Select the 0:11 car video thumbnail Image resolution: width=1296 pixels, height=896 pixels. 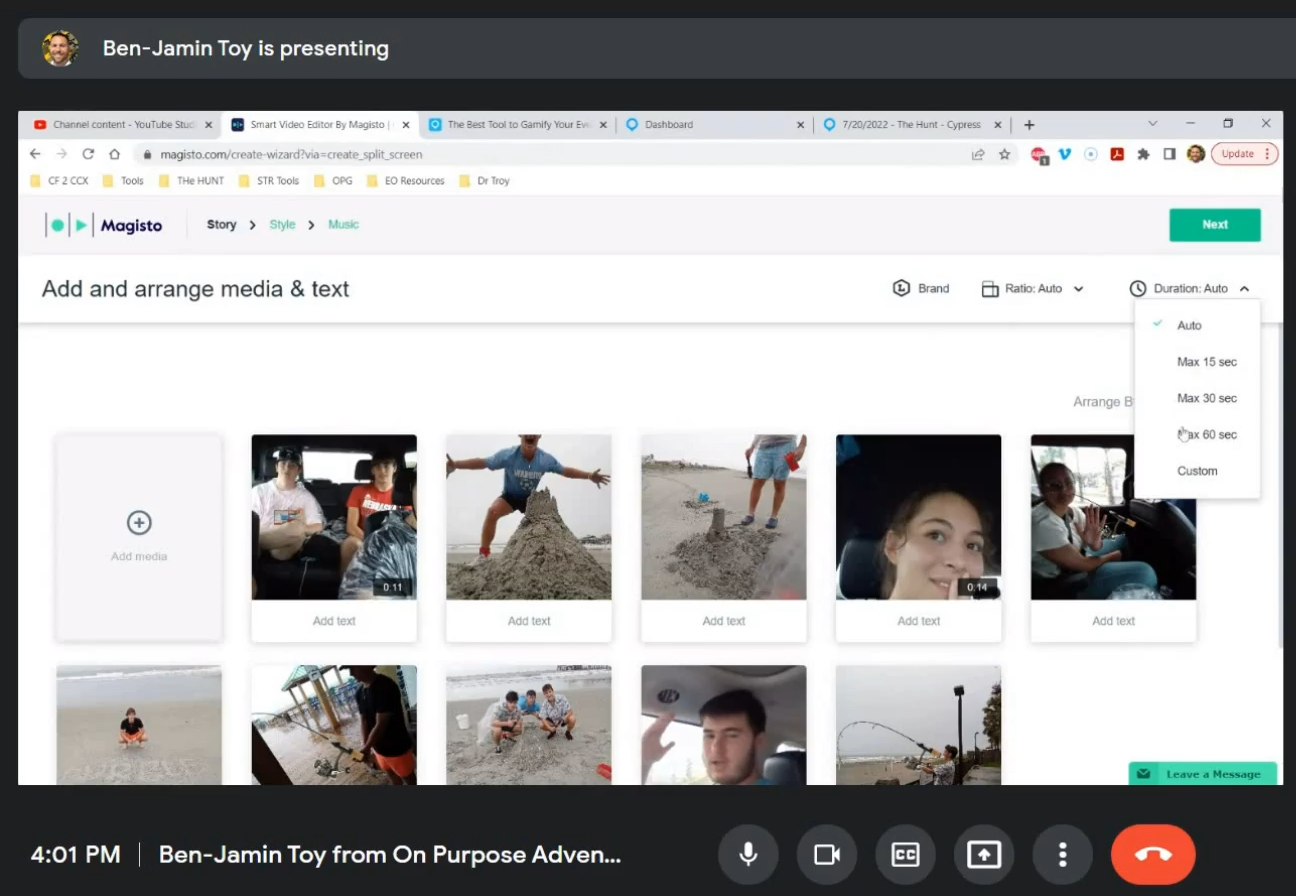coord(334,517)
